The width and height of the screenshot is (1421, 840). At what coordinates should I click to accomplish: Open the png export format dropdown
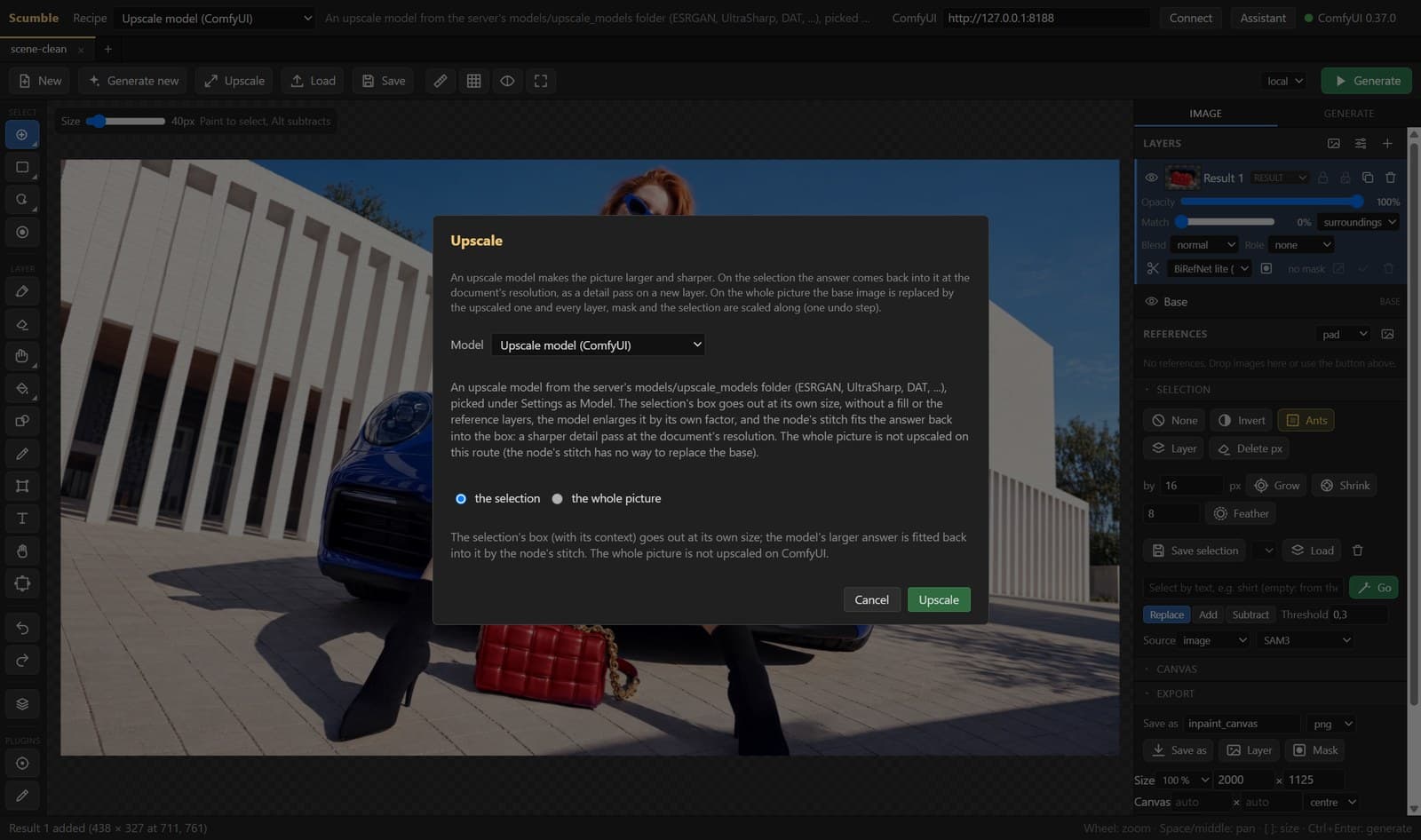click(1332, 724)
